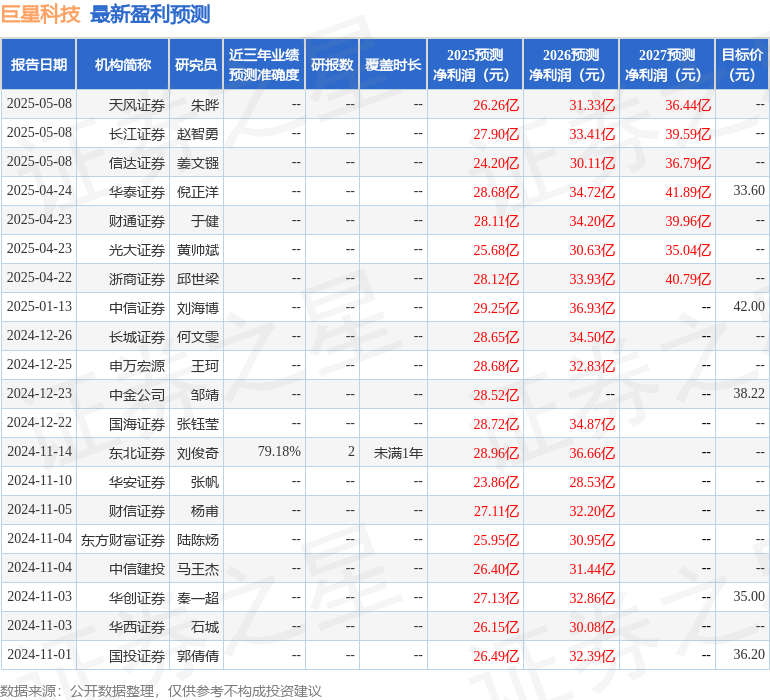Select the 79.18% accuracy cell

click(279, 452)
